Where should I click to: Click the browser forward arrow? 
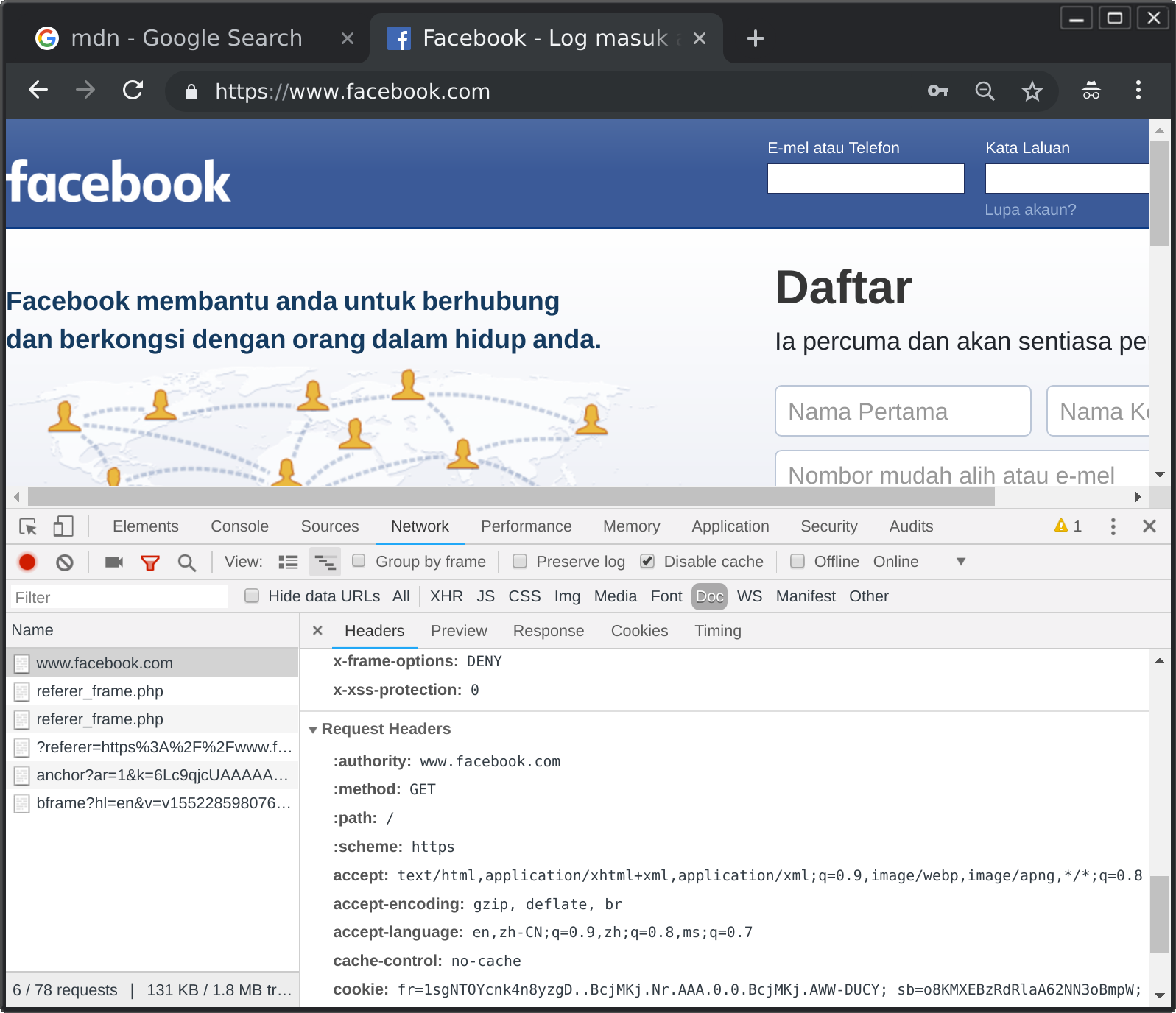(85, 91)
